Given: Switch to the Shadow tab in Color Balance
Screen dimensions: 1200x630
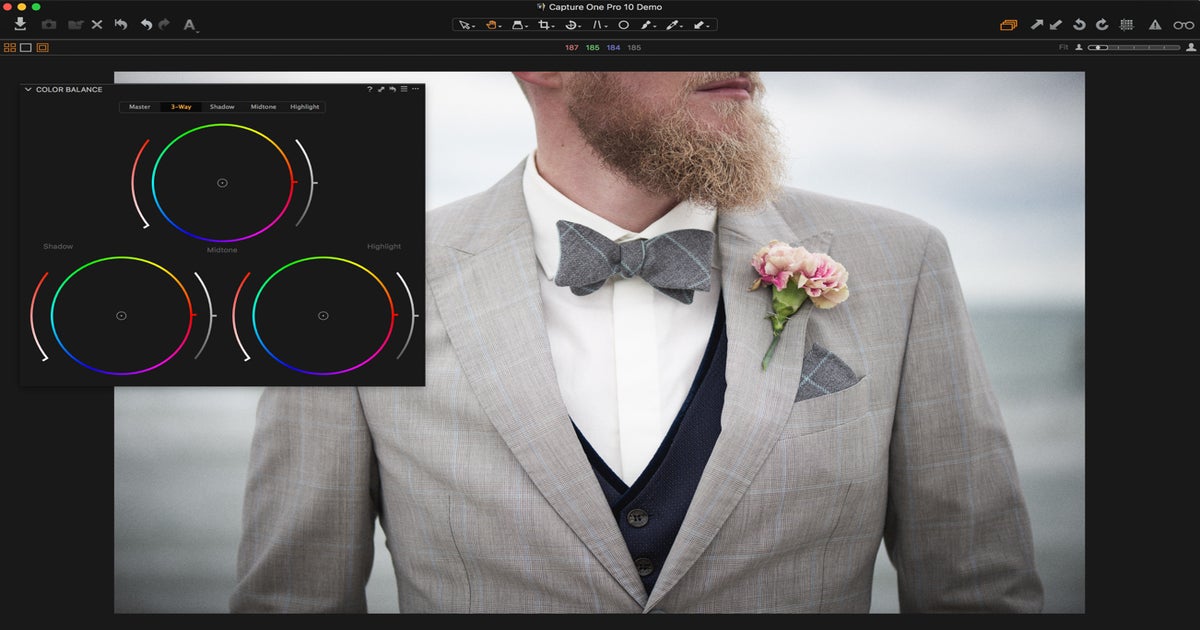Looking at the screenshot, I should click(223, 106).
